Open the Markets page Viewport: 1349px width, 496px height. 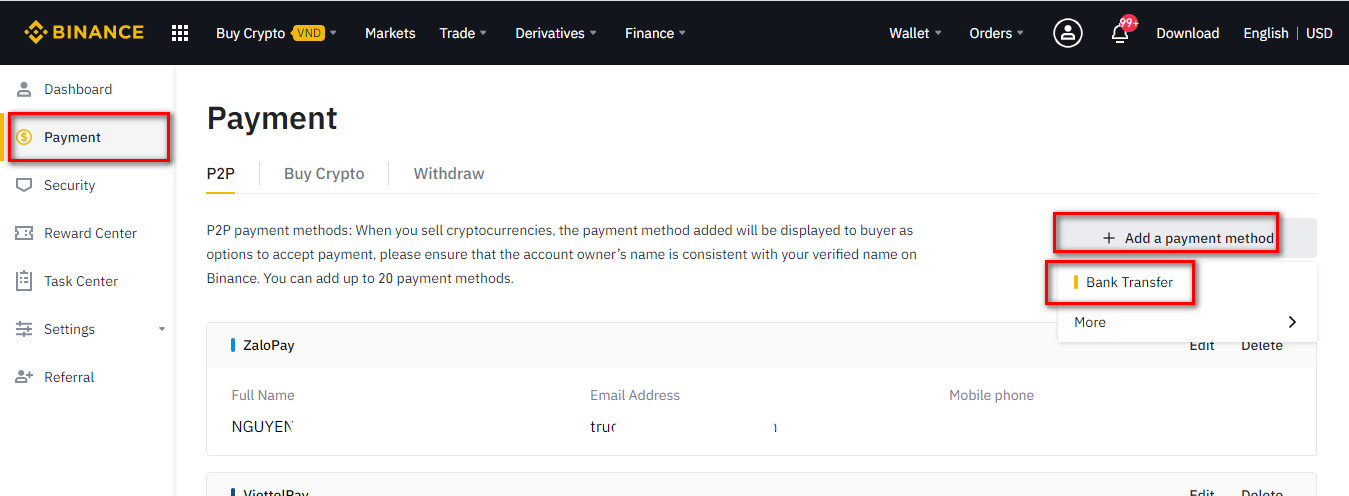pyautogui.click(x=390, y=33)
